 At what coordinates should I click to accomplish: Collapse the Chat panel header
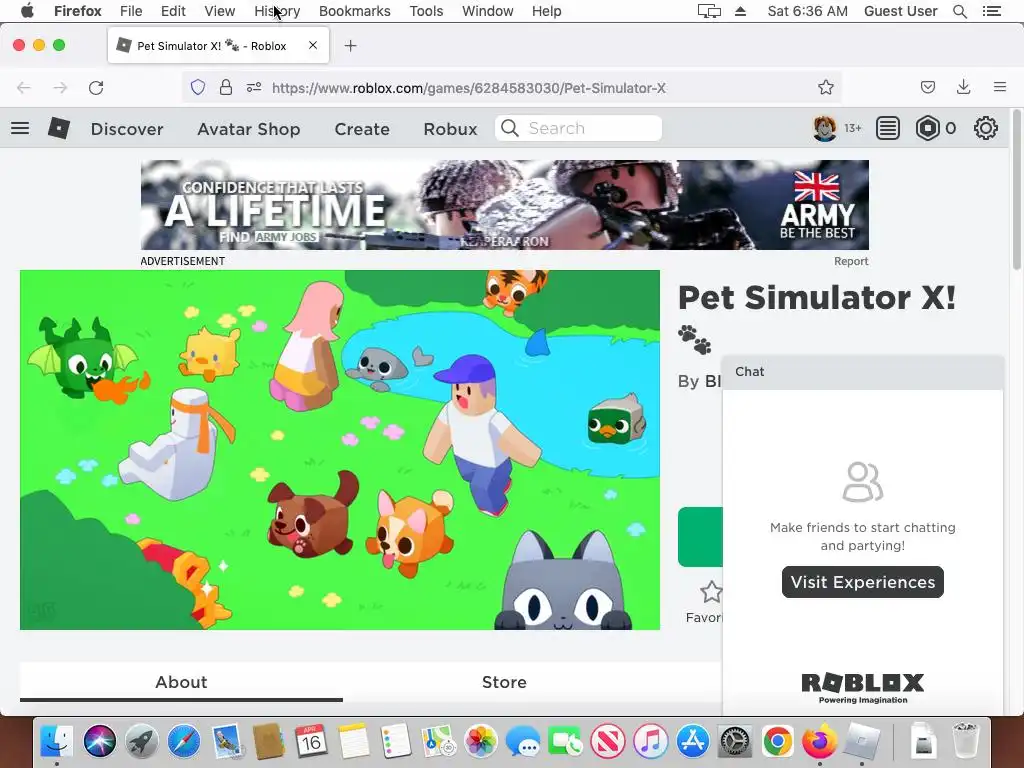pyautogui.click(x=863, y=372)
